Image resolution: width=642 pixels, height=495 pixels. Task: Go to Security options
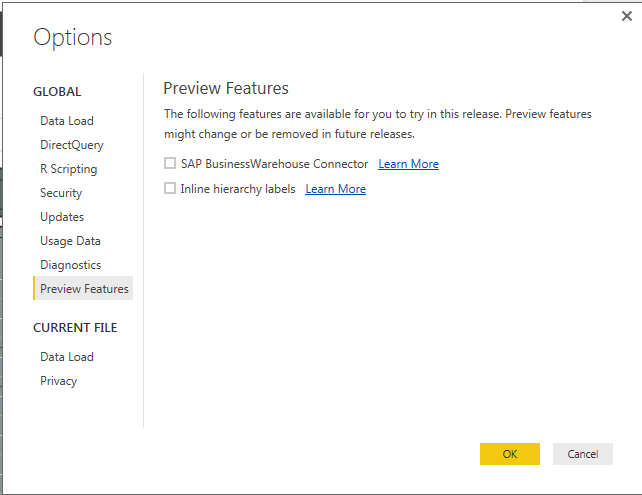coord(61,193)
